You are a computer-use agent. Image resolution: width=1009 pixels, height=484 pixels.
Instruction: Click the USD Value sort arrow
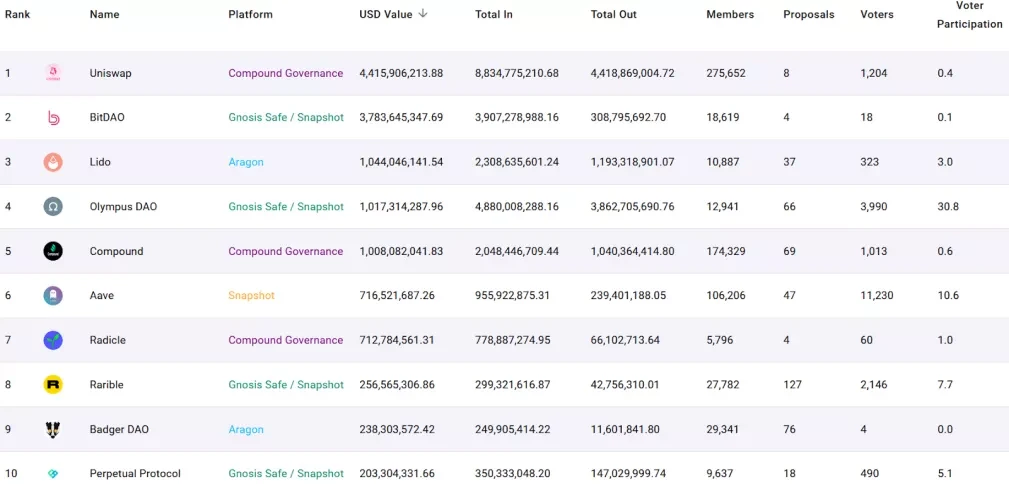[x=423, y=14]
